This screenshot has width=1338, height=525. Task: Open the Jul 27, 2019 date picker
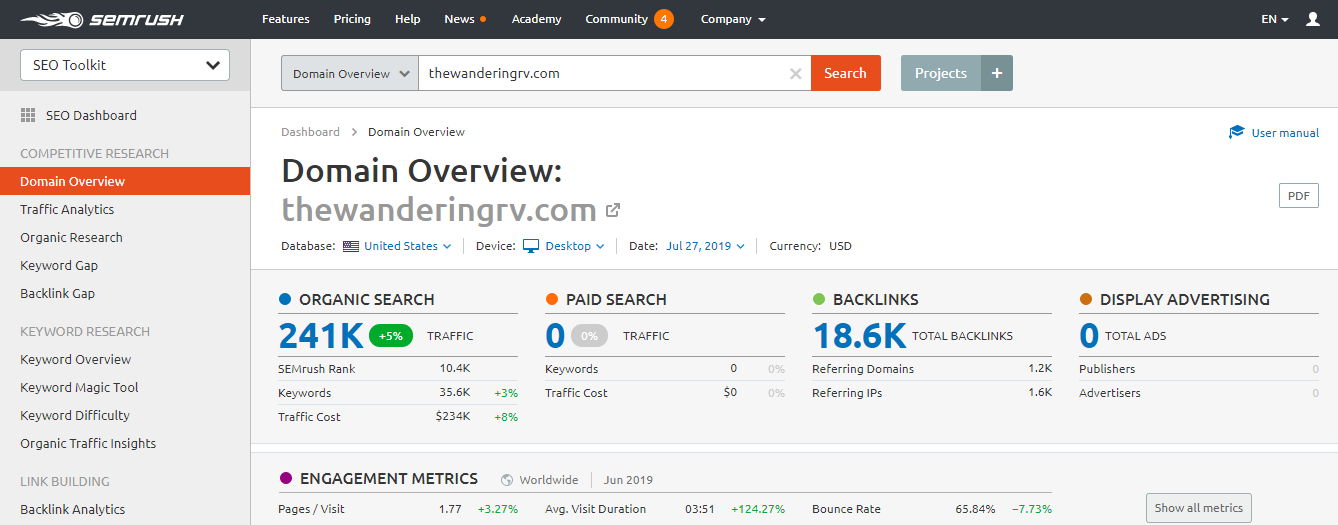pyautogui.click(x=705, y=246)
